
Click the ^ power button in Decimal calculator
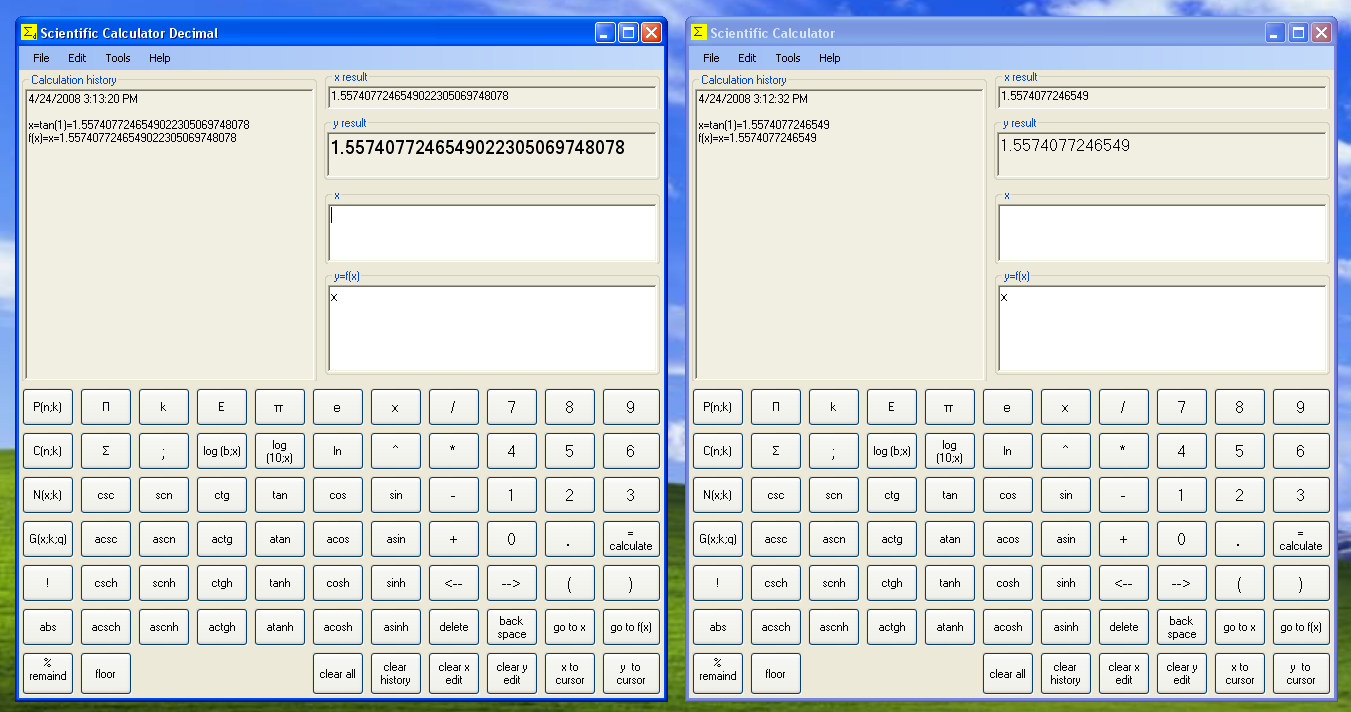[396, 451]
